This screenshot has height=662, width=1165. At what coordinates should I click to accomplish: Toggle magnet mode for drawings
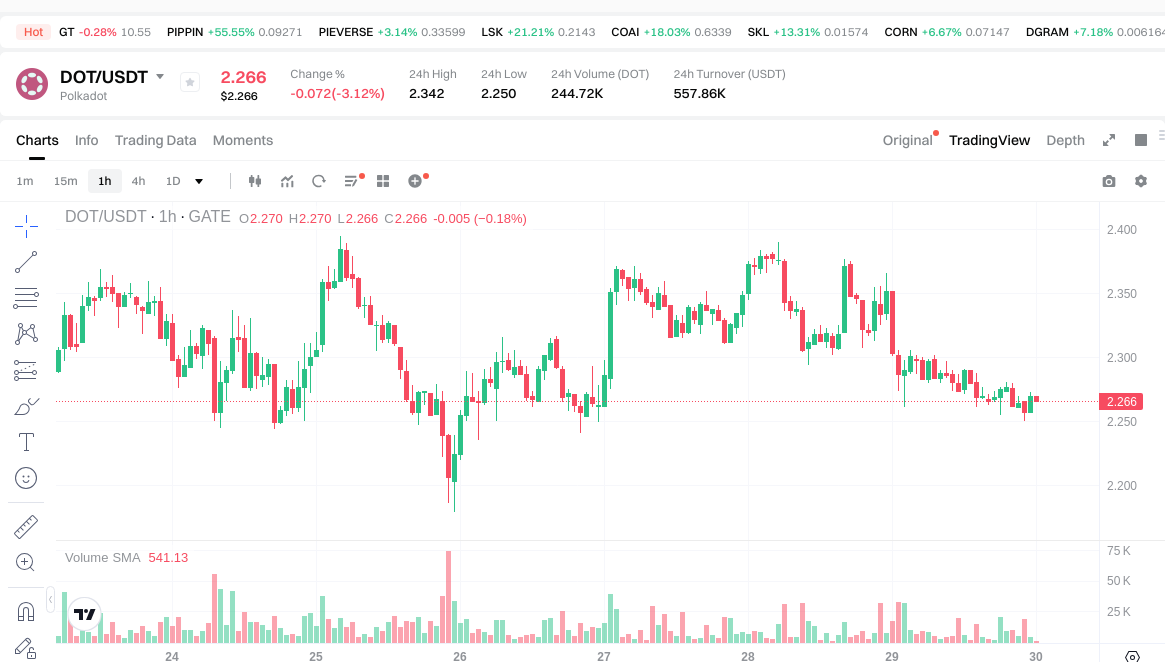[x=26, y=611]
